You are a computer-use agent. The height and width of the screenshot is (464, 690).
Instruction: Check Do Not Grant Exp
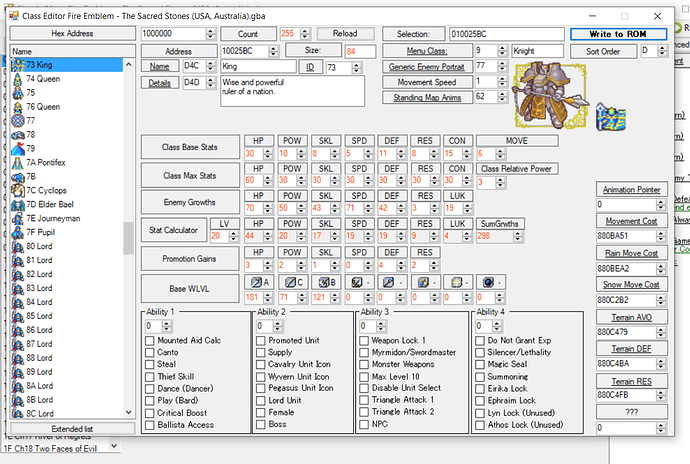(x=480, y=341)
